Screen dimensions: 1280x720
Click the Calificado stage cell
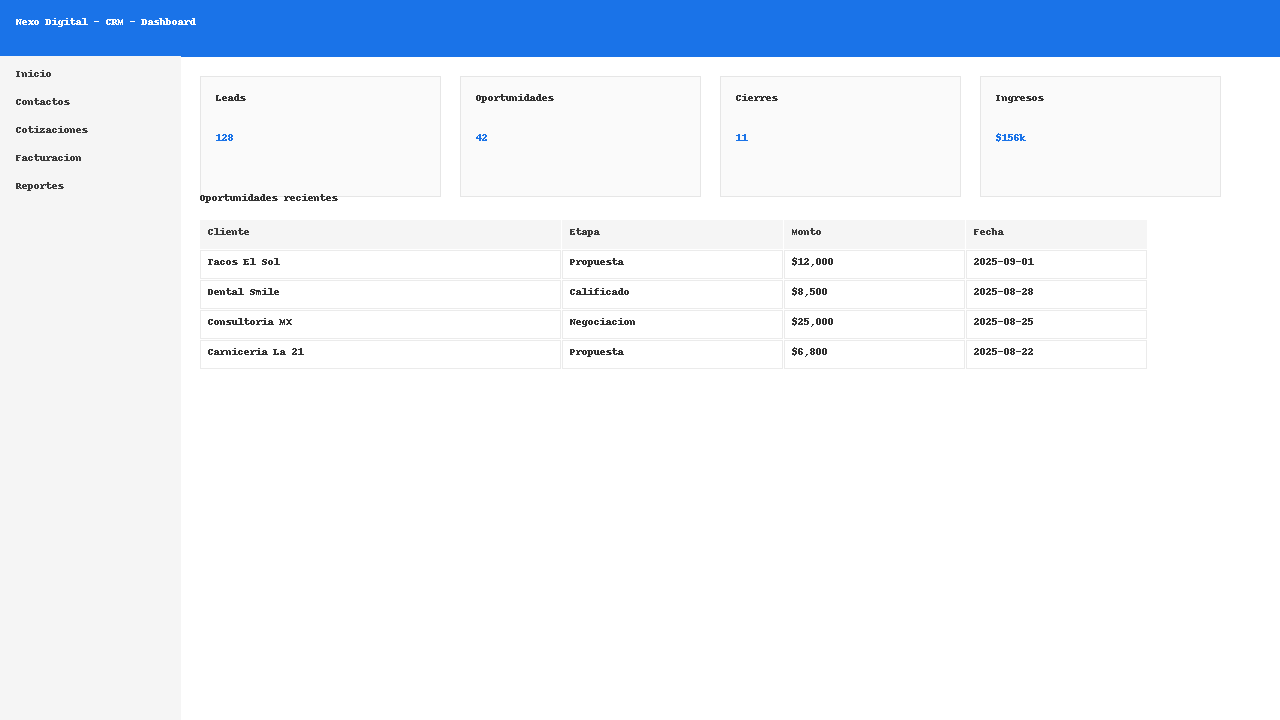[x=672, y=294]
